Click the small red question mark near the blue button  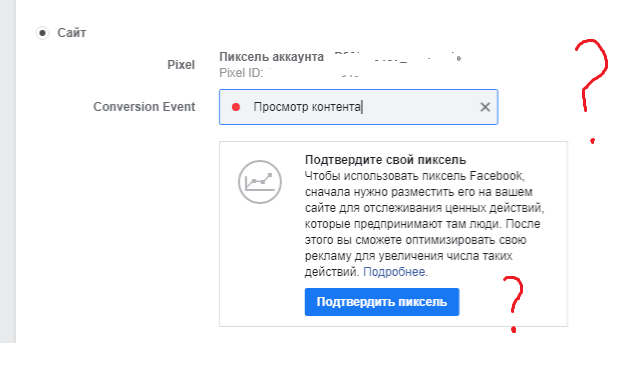tap(513, 294)
